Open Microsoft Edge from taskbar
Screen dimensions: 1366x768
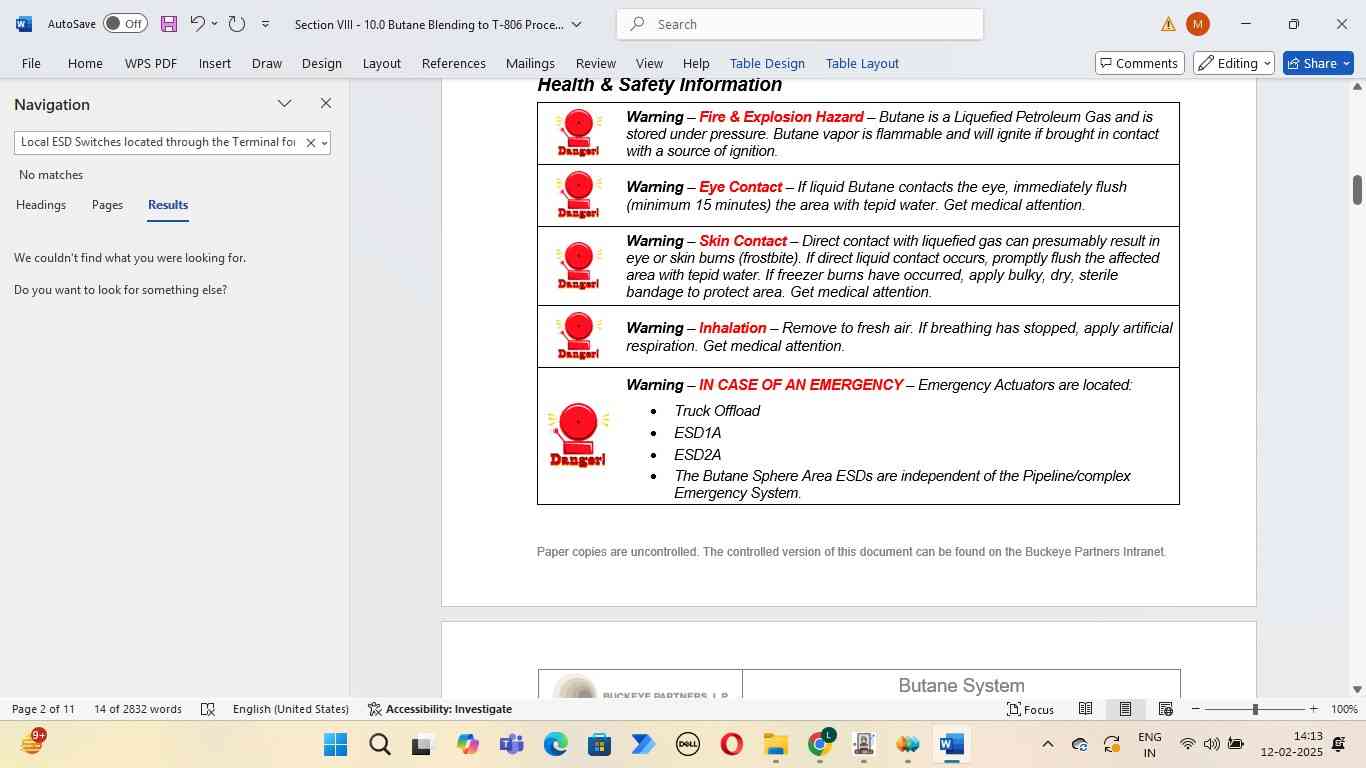555,744
